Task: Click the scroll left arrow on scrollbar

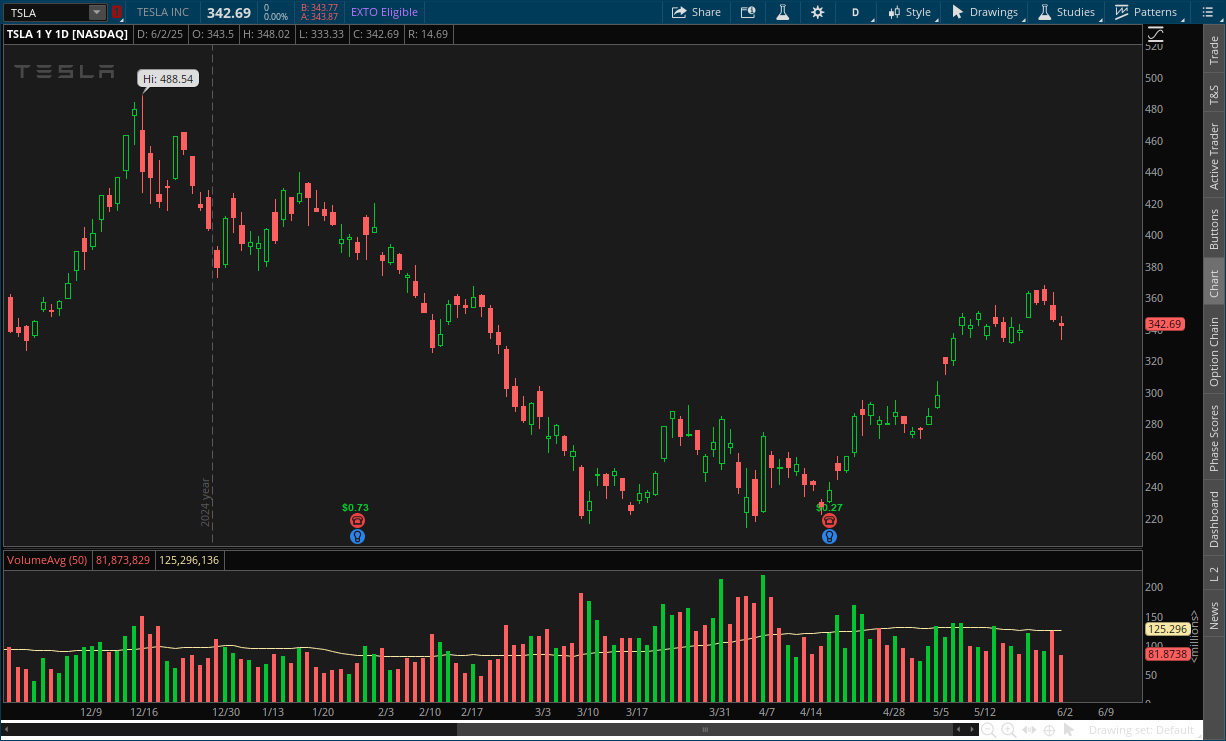Action: click(7, 730)
